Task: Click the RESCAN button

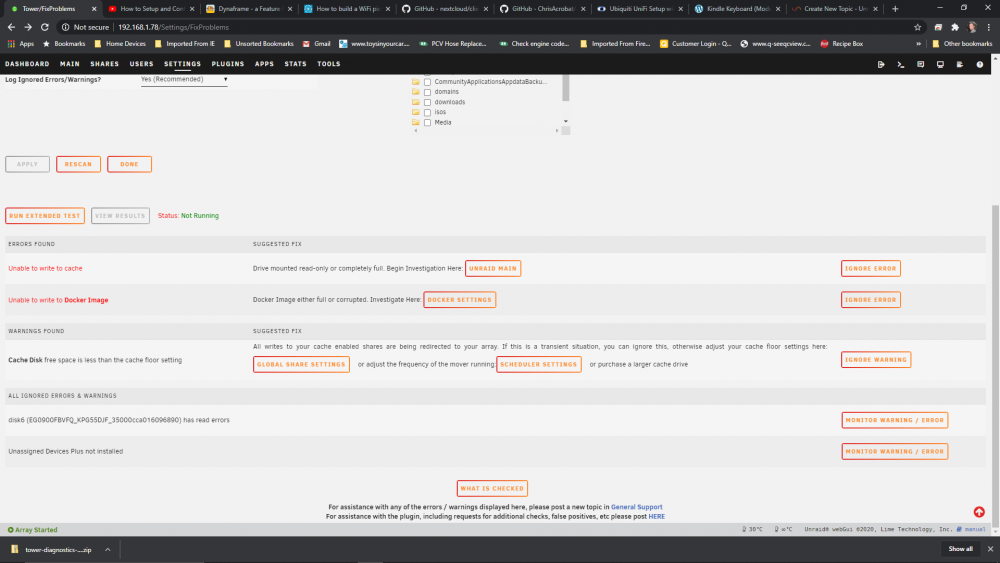Action: (78, 164)
